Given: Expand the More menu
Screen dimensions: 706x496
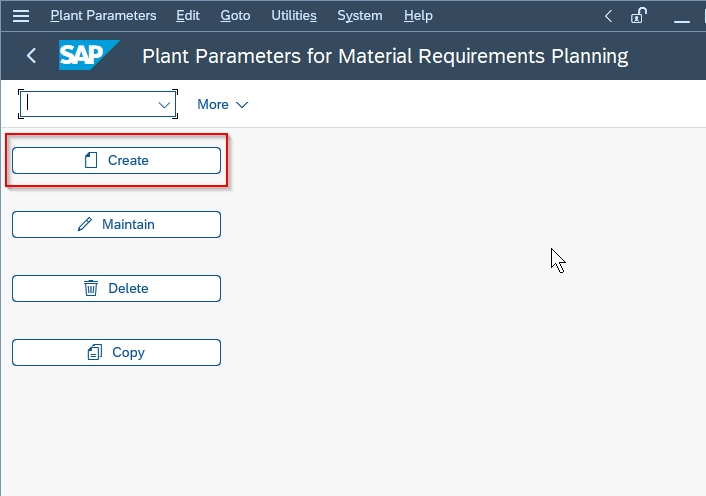Looking at the screenshot, I should tap(222, 104).
